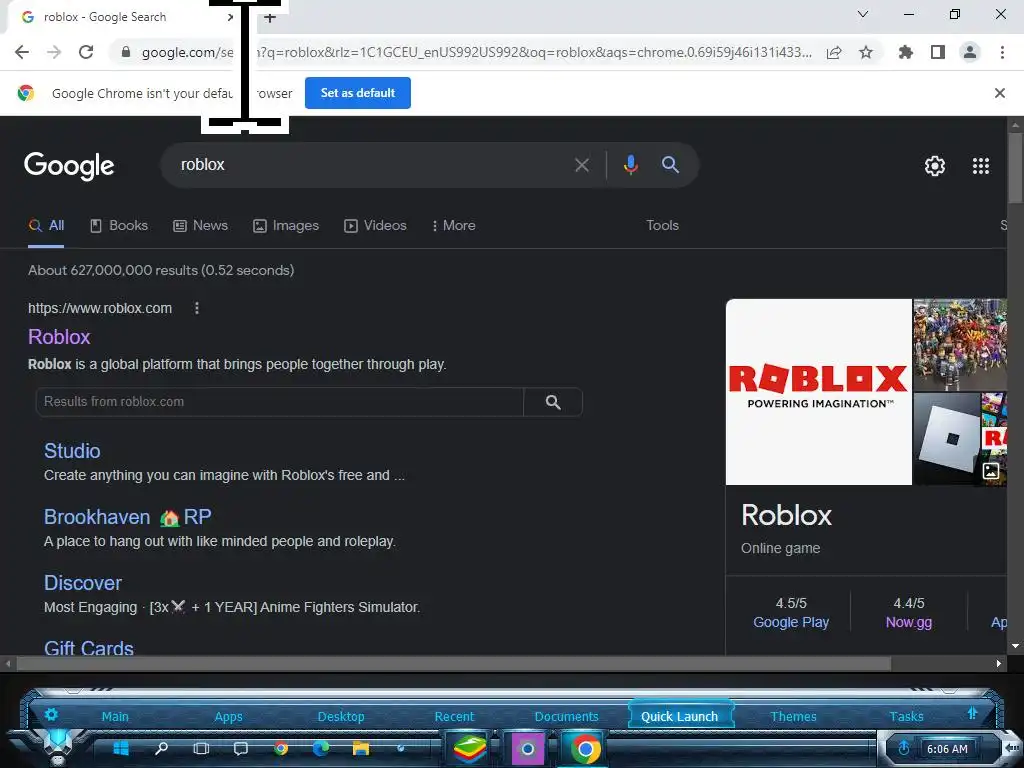Select the Themes dock tab
This screenshot has width=1024, height=768.
coord(793,716)
